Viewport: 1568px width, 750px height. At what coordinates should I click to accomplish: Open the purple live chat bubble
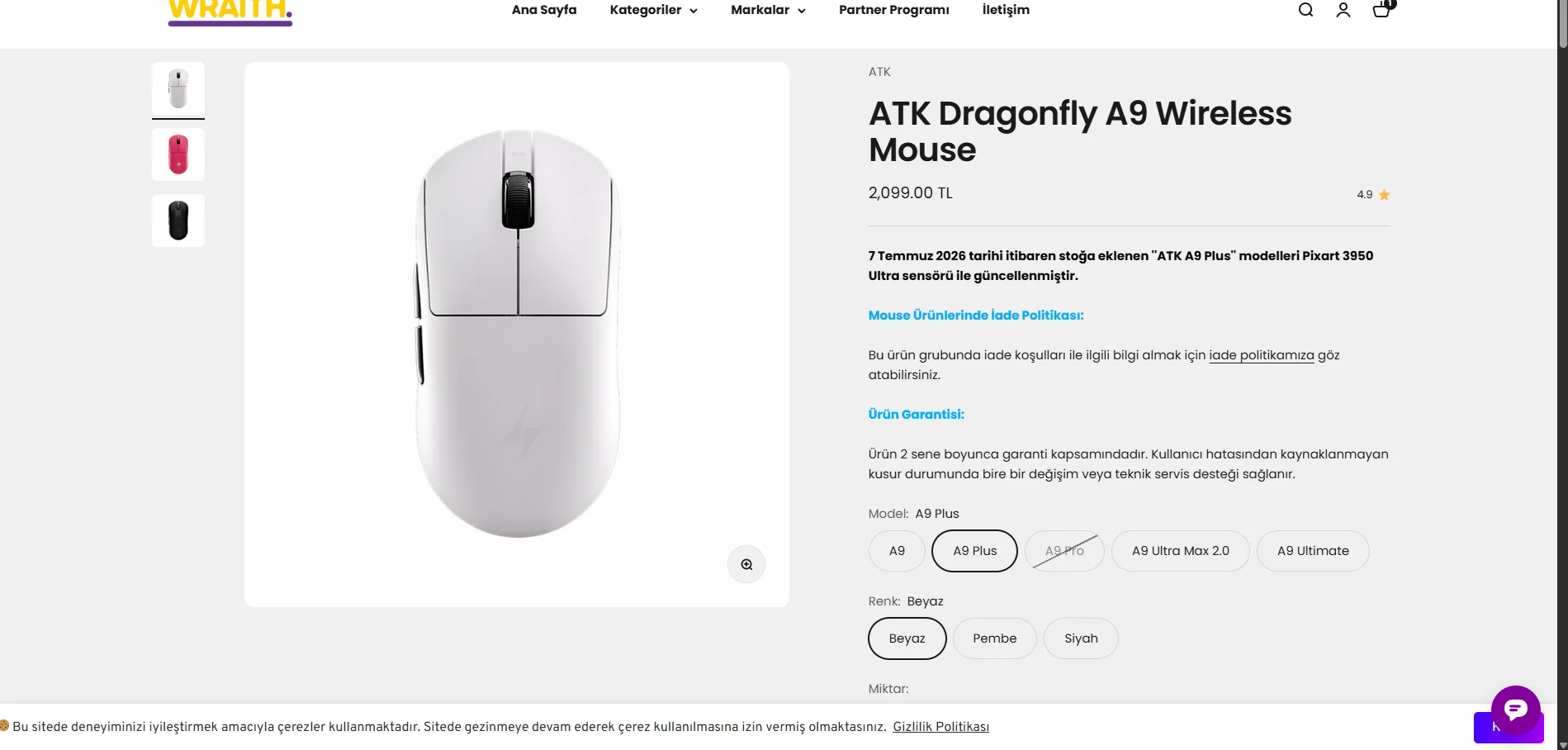[x=1515, y=710]
